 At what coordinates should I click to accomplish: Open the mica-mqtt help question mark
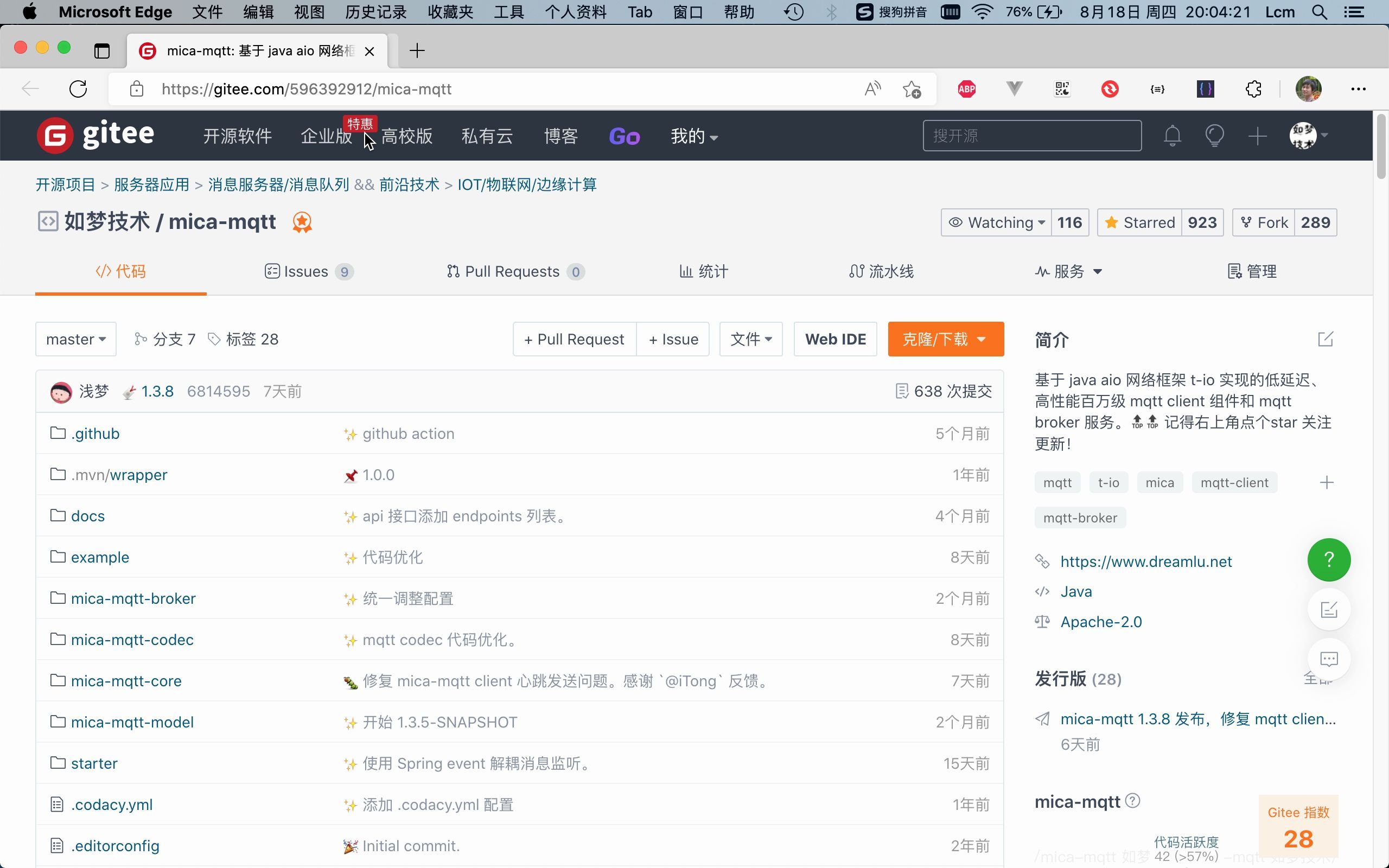tap(1132, 800)
